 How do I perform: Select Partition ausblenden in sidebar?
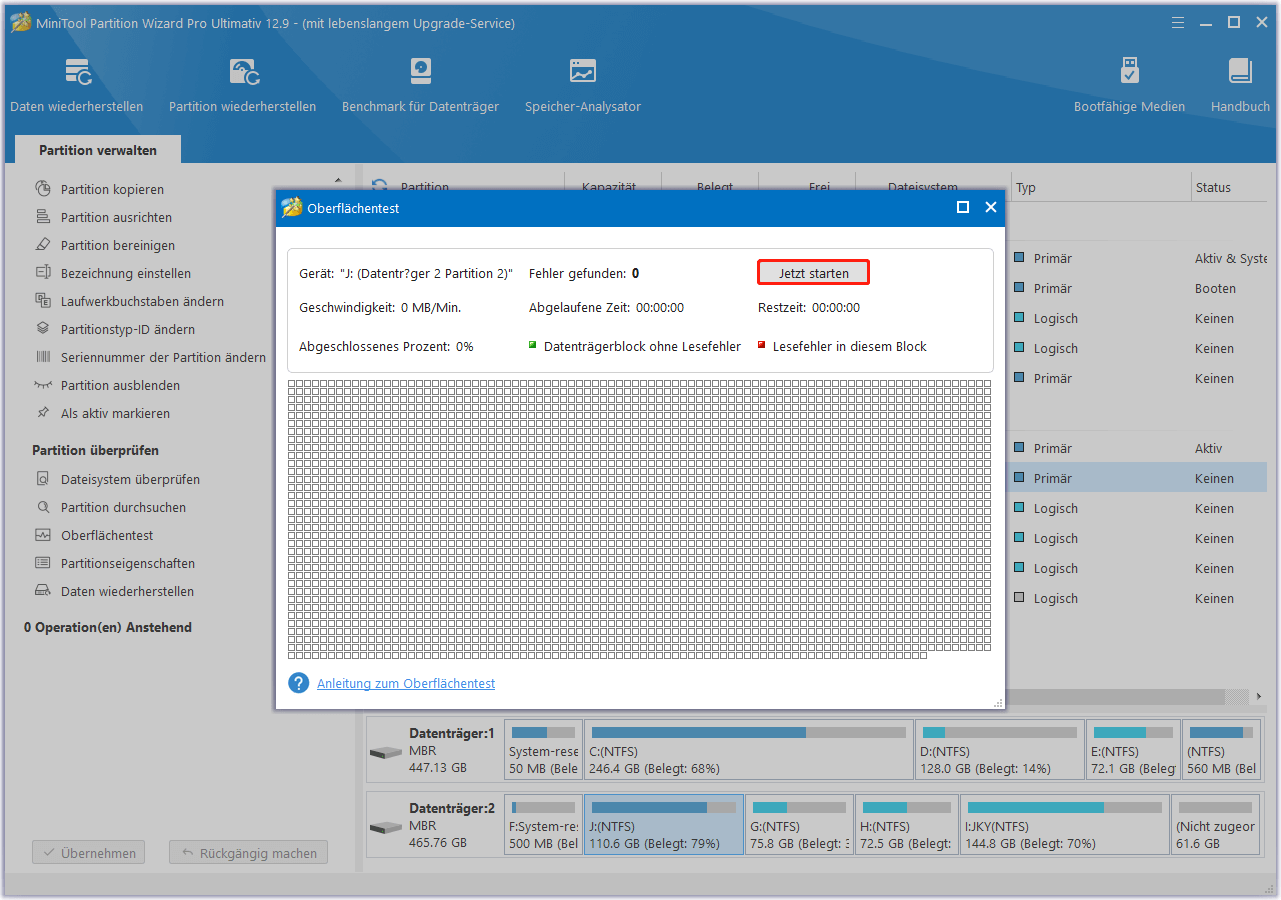point(120,385)
